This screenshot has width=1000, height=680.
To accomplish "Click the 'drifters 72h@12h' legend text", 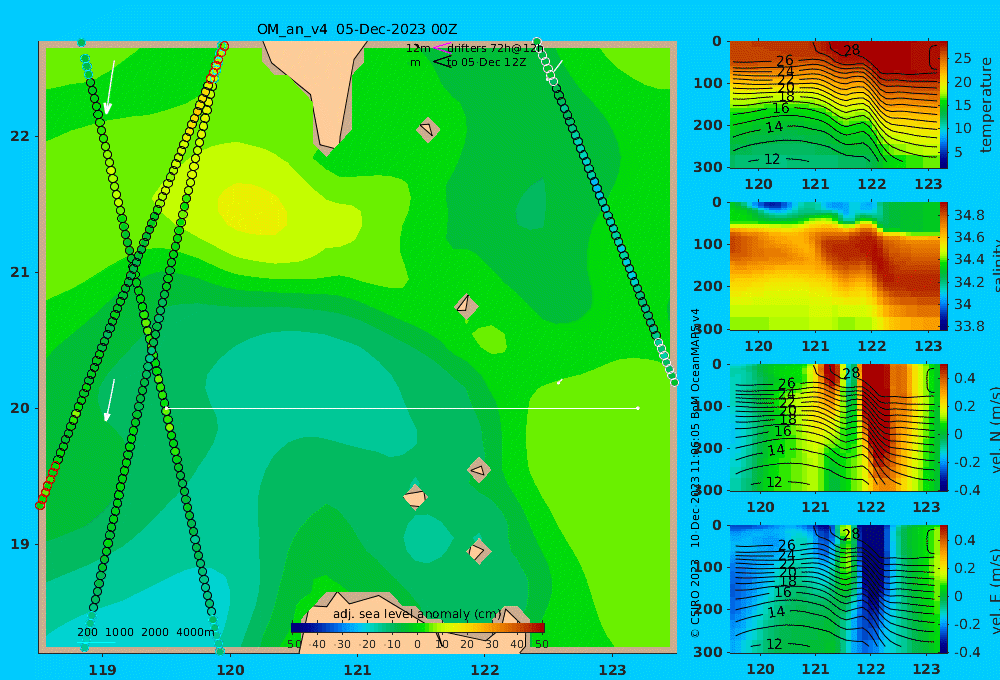I will pyautogui.click(x=495, y=48).
